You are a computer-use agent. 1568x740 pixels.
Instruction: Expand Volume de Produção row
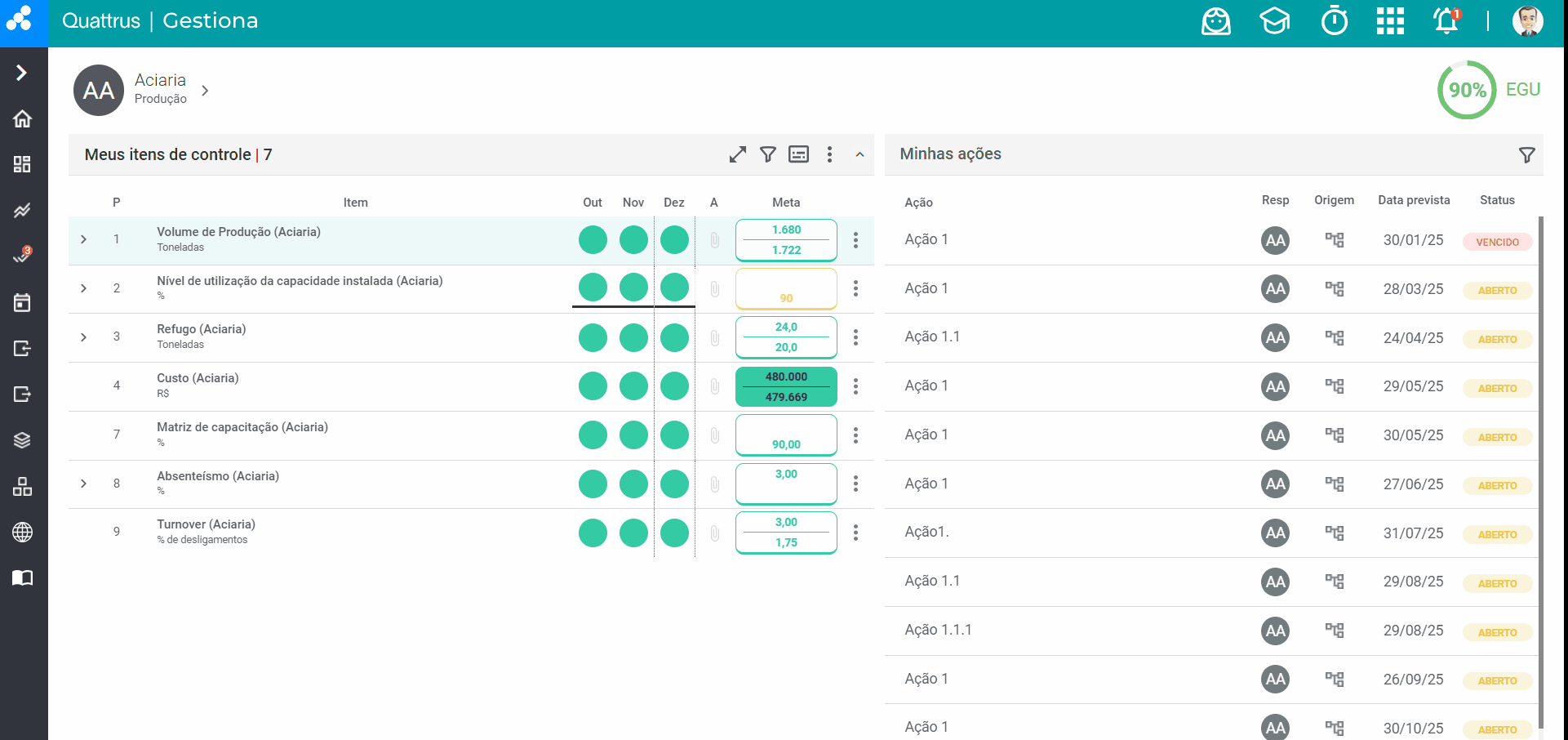point(84,239)
